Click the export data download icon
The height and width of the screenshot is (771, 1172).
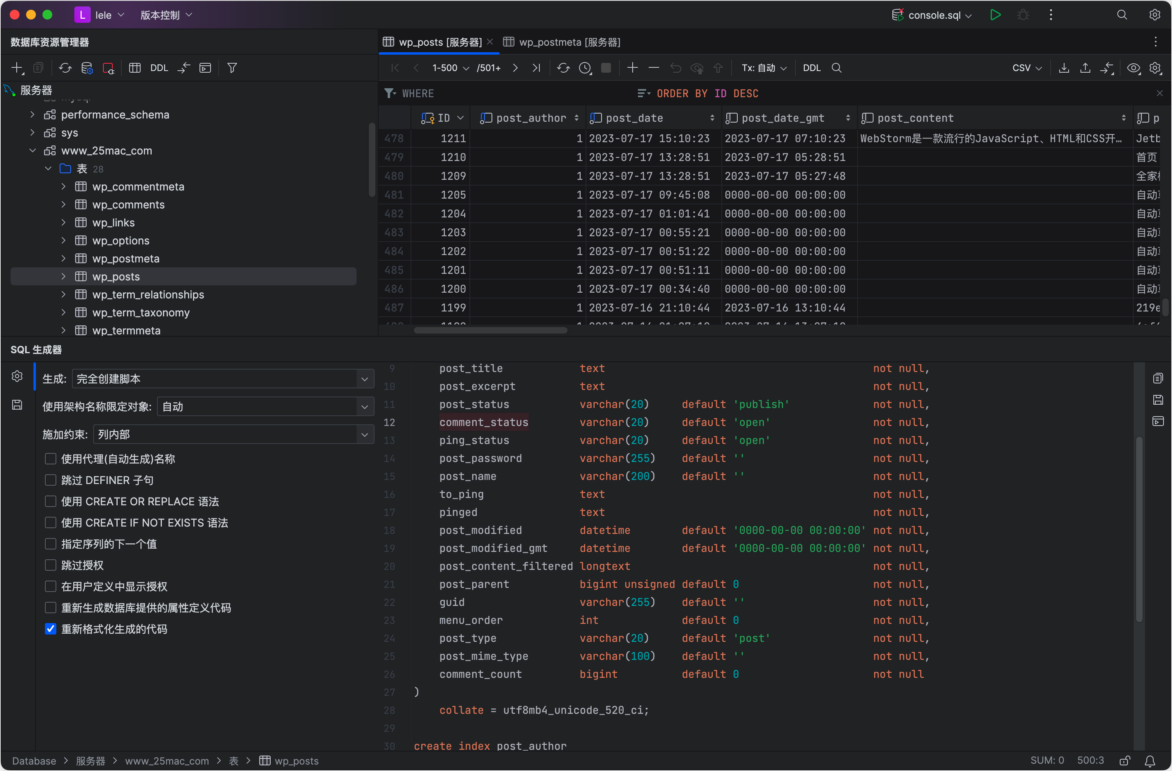1064,68
